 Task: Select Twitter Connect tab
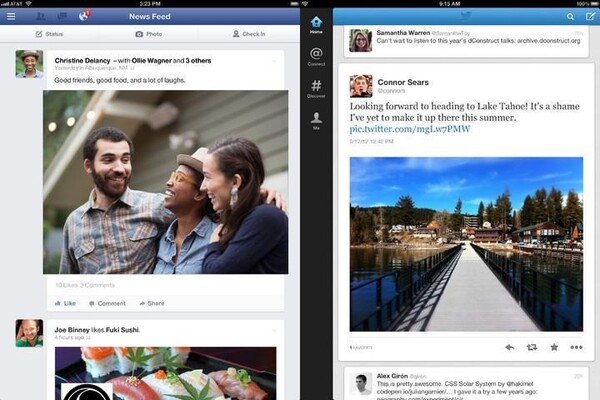click(316, 57)
